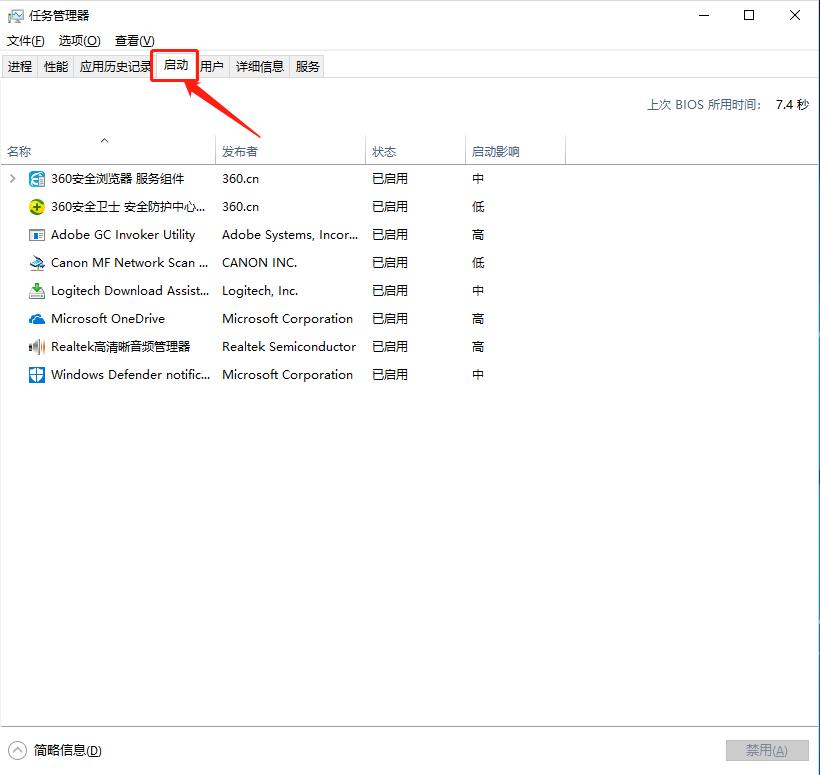
Task: Open the 服务 tab
Action: 306,66
